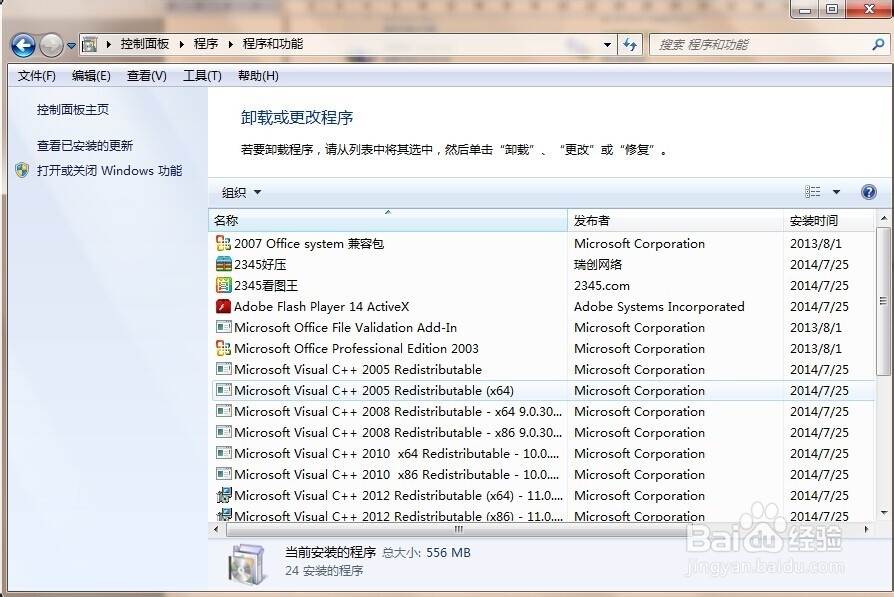Image resolution: width=894 pixels, height=597 pixels.
Task: Sort by 发布者 column header
Action: click(x=676, y=221)
